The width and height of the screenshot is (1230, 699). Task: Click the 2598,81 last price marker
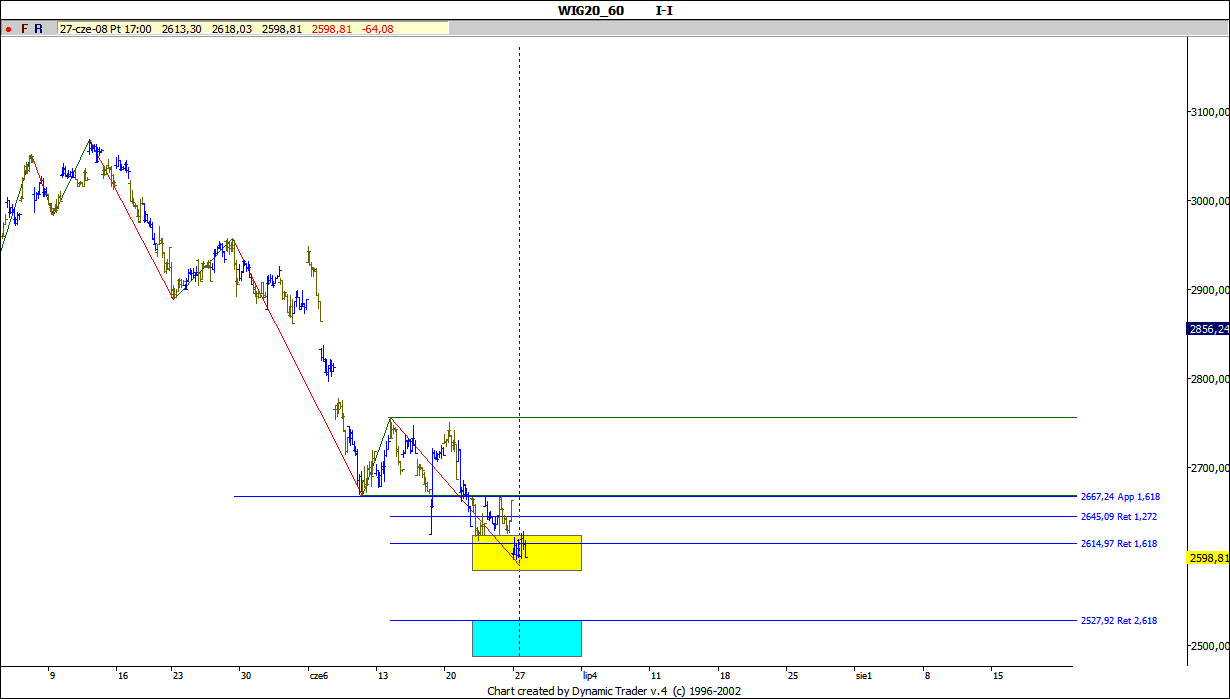pyautogui.click(x=1208, y=558)
